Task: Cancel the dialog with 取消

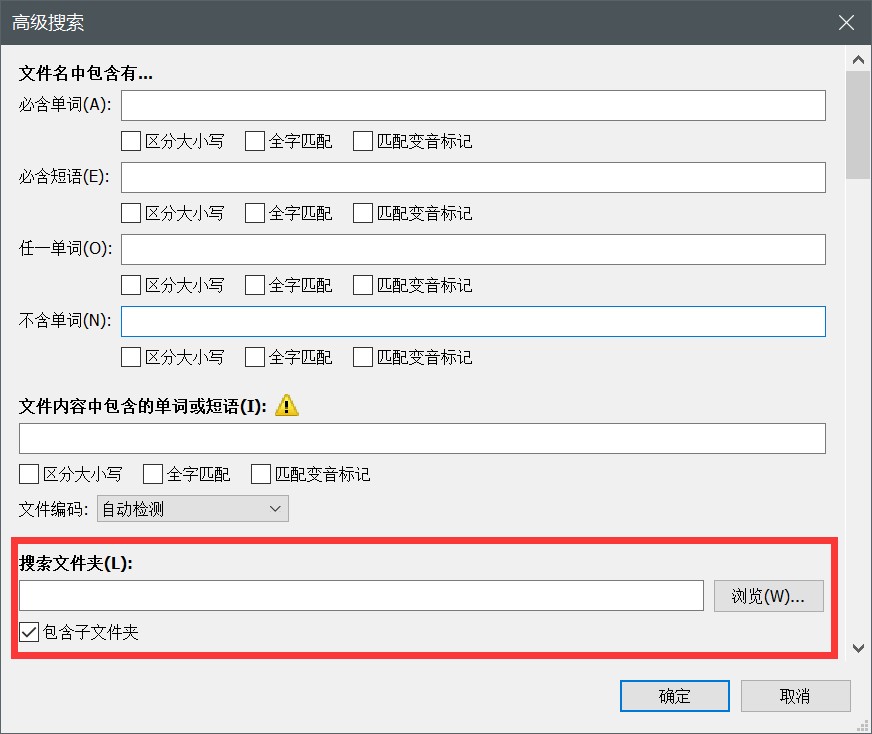Action: [795, 696]
